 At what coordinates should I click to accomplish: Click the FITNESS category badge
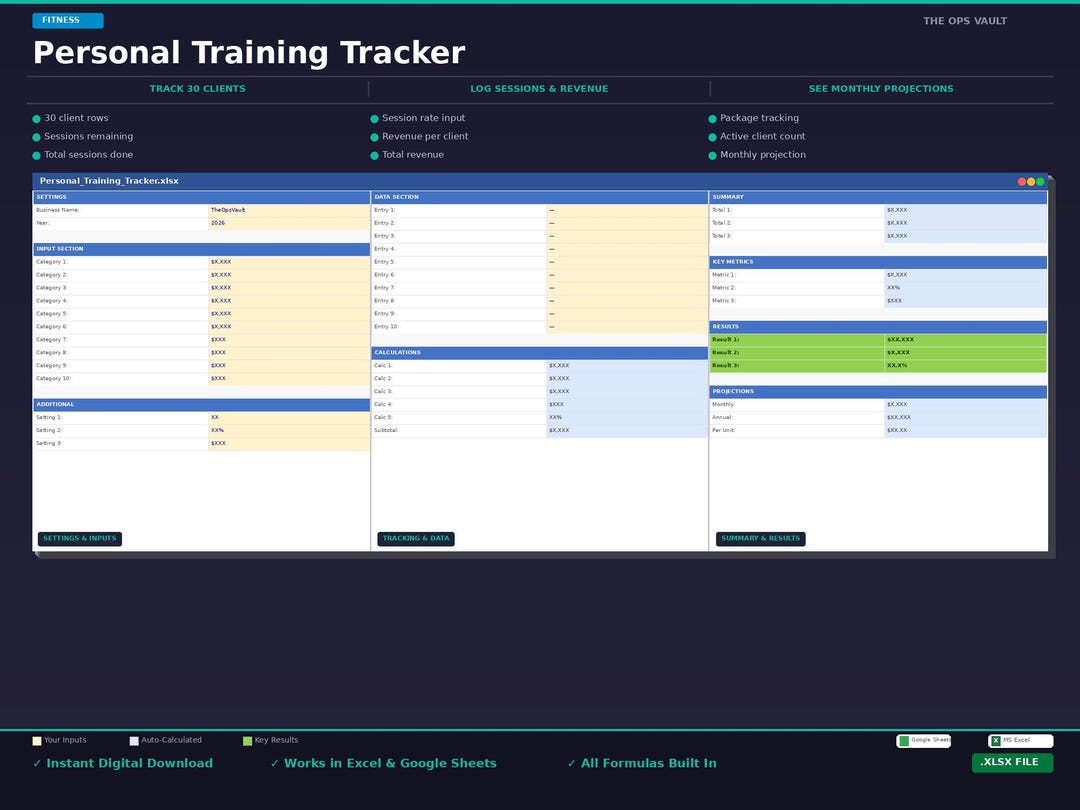68,21
